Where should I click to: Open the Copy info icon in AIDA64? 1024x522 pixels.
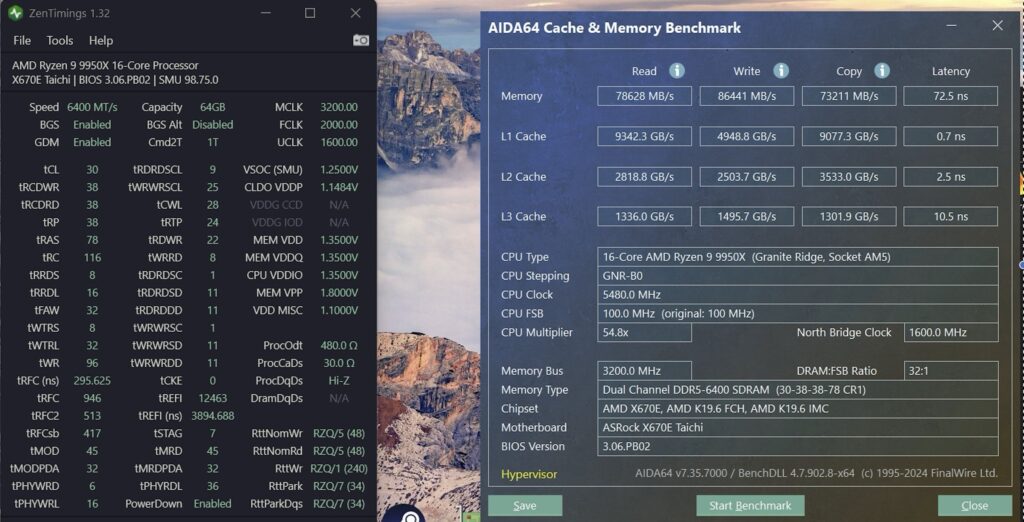(882, 71)
